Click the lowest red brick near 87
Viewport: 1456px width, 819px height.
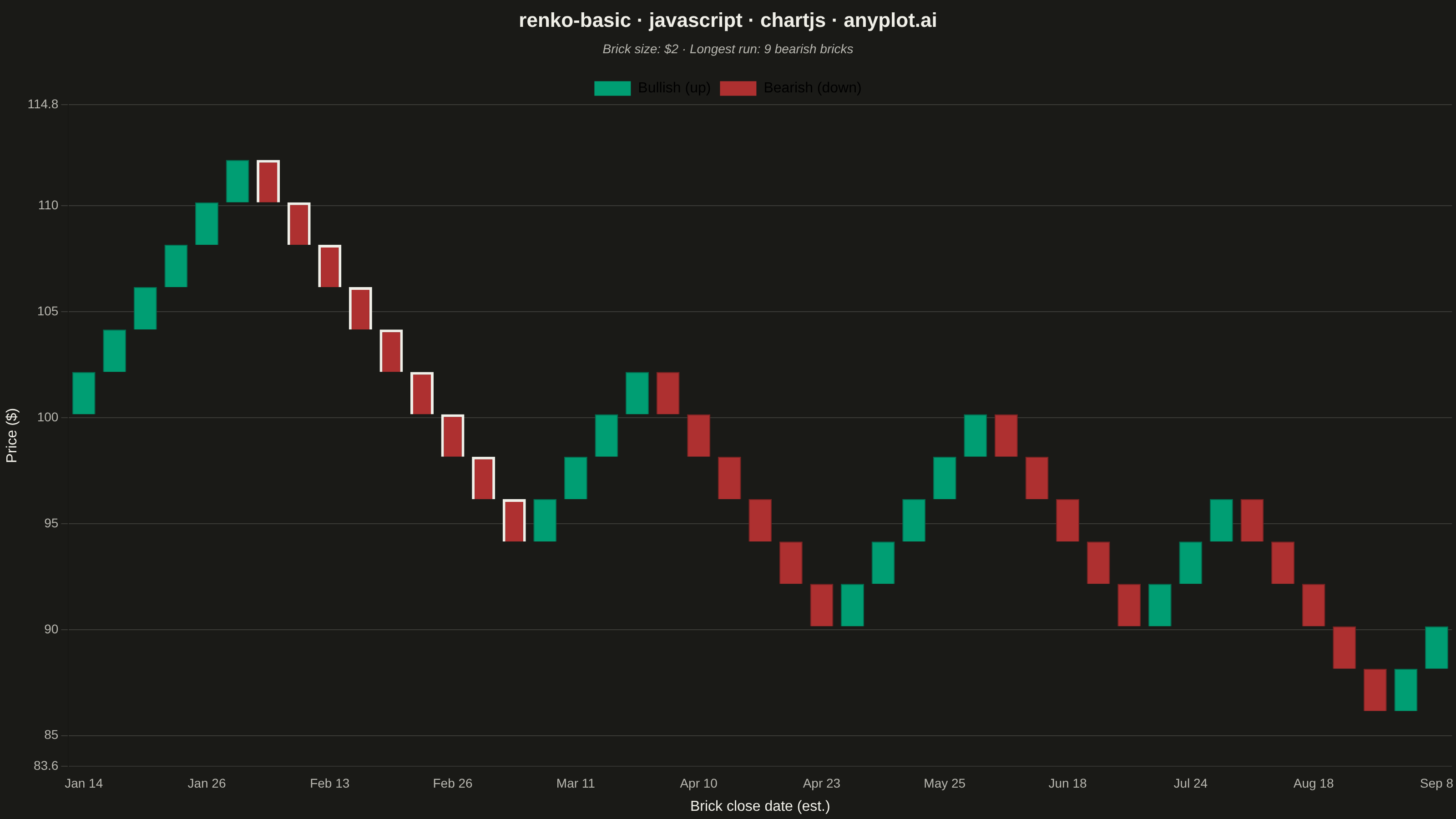pyautogui.click(x=1375, y=690)
